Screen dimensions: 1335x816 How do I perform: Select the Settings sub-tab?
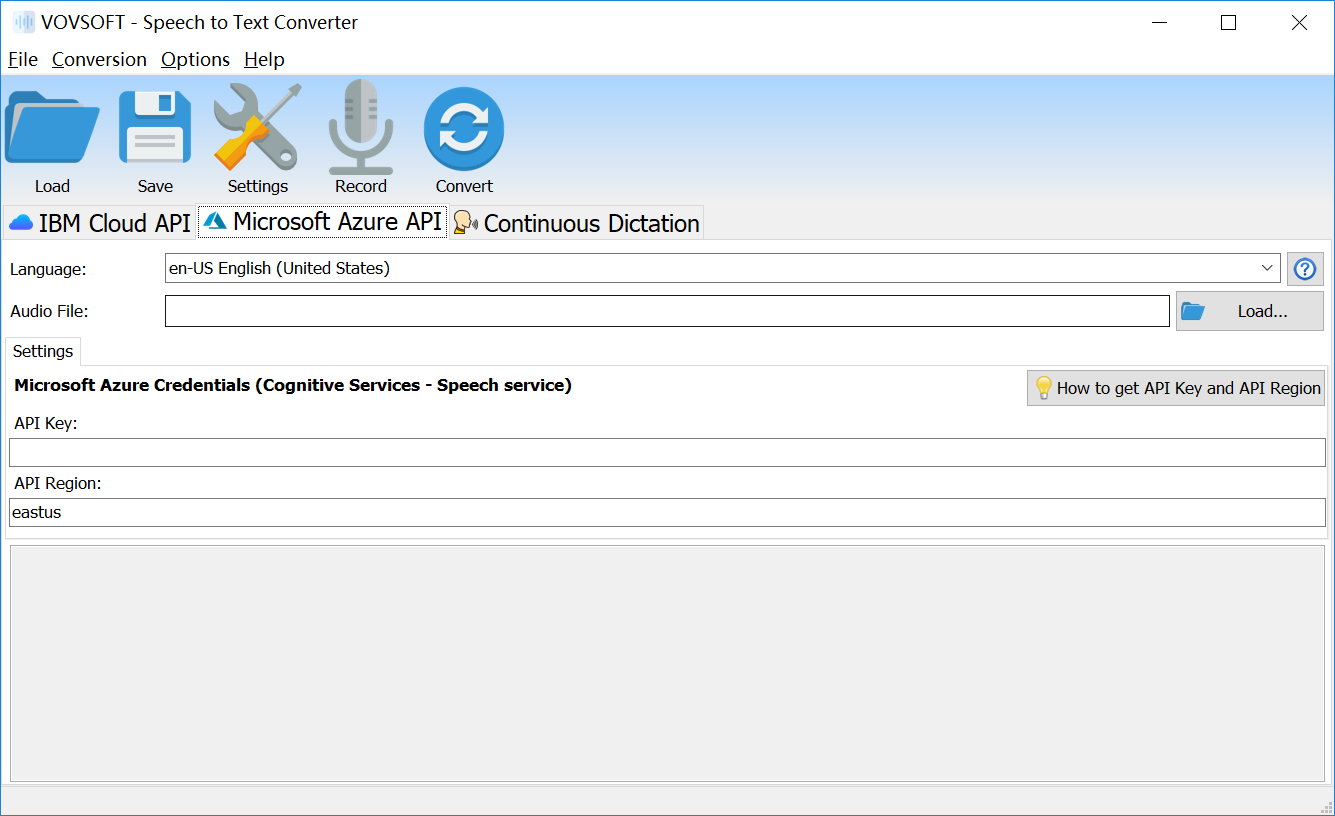[x=43, y=351]
